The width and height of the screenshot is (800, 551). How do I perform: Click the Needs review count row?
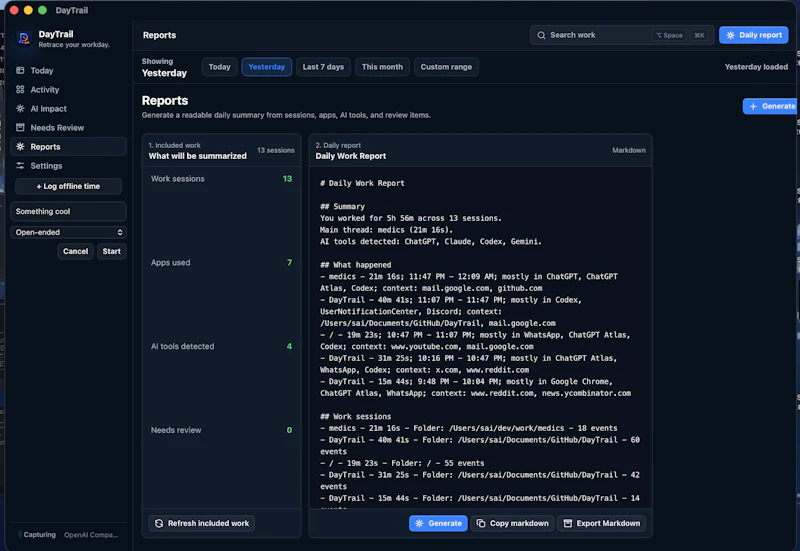point(221,430)
